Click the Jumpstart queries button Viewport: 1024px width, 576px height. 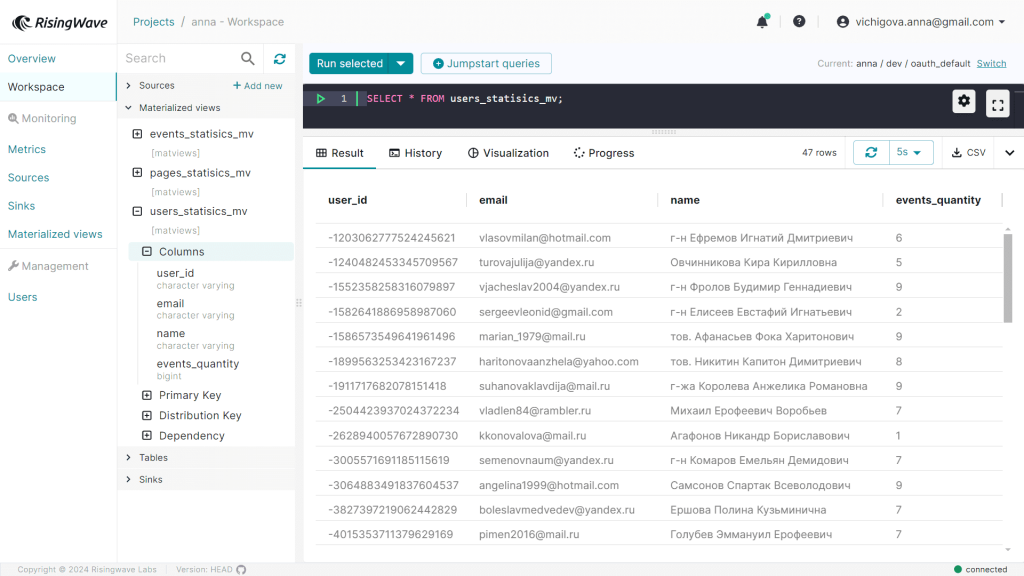click(x=486, y=64)
